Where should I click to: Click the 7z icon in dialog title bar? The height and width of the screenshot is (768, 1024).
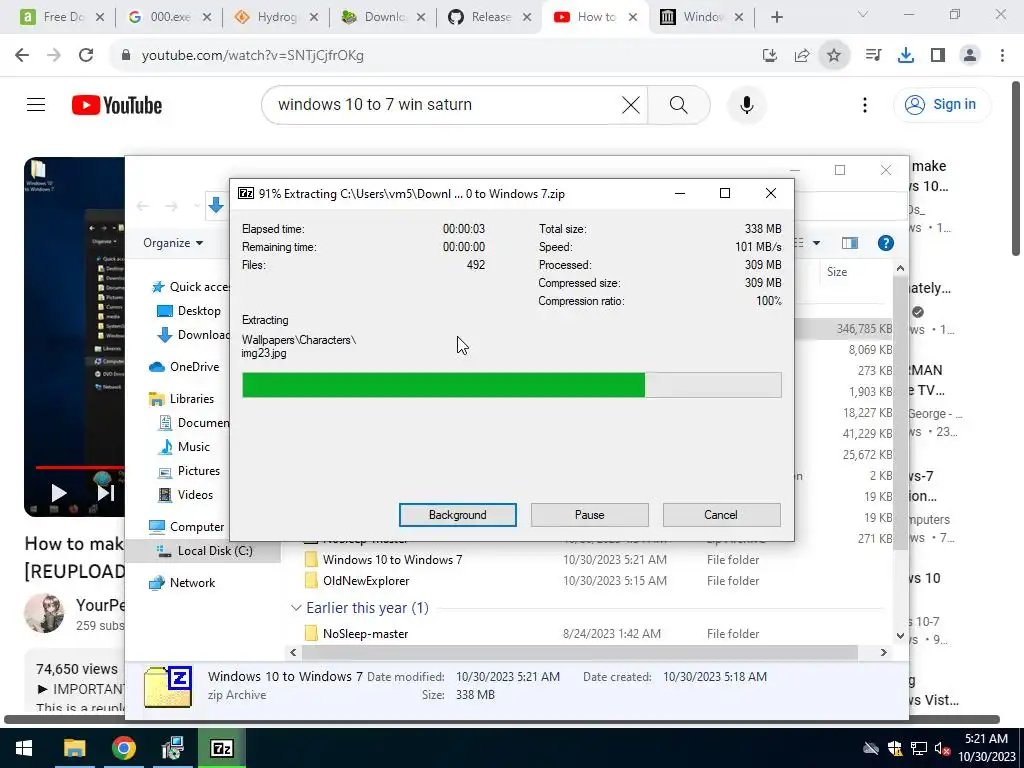[246, 193]
